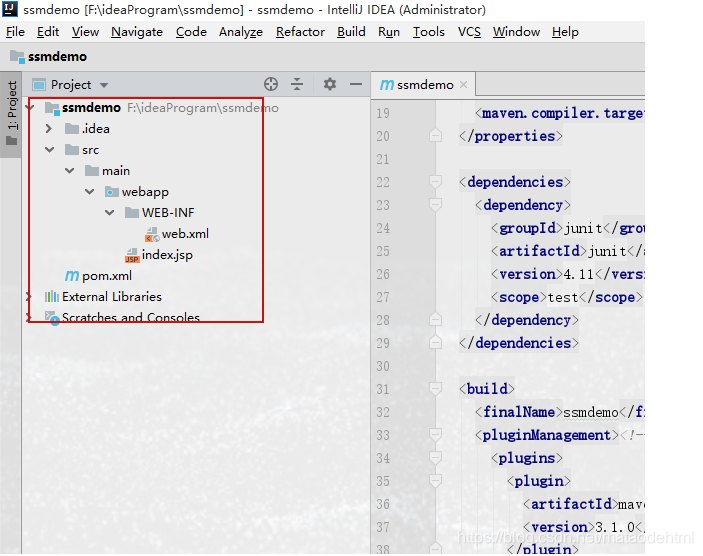Fold the dependency block at line 23
Image resolution: width=703 pixels, height=556 pixels.
pos(435,204)
